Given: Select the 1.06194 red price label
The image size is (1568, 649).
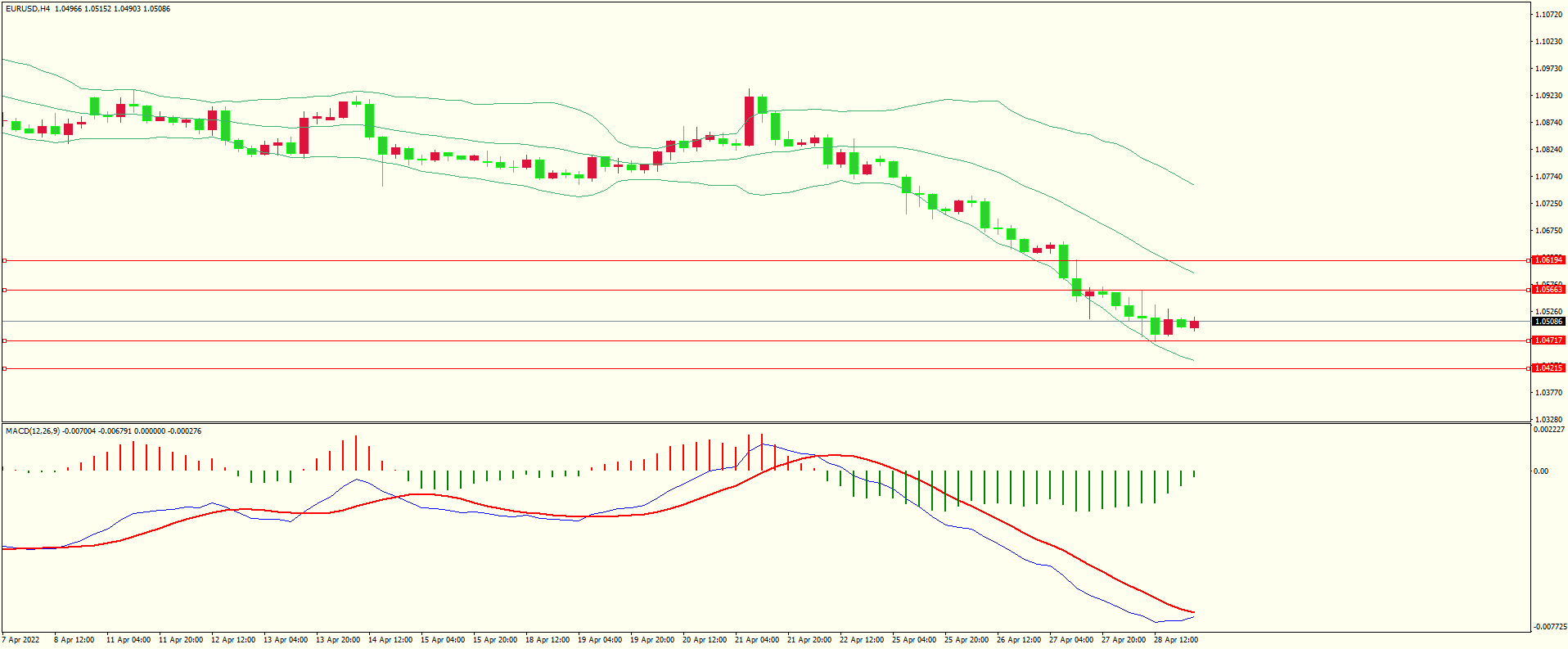Looking at the screenshot, I should coord(1548,260).
